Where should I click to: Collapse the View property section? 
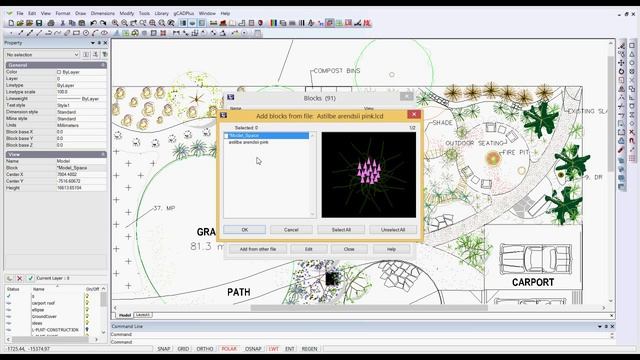(103, 155)
